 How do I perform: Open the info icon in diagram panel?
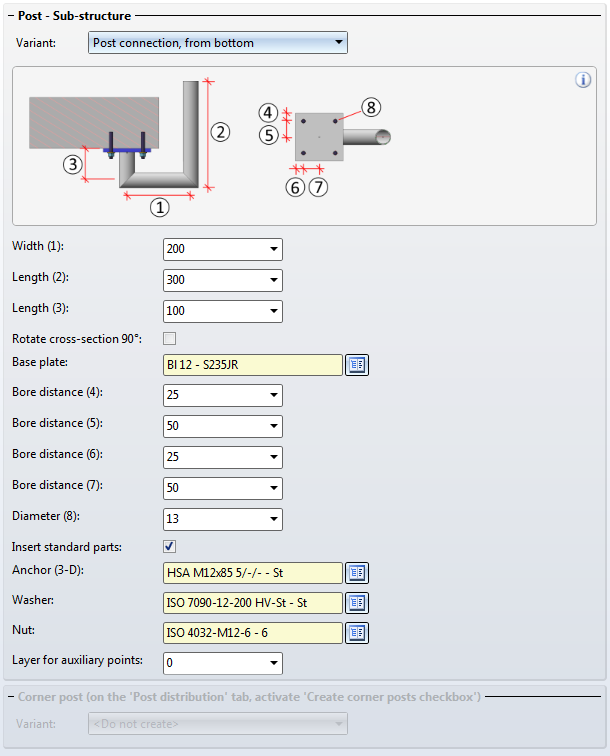583,80
